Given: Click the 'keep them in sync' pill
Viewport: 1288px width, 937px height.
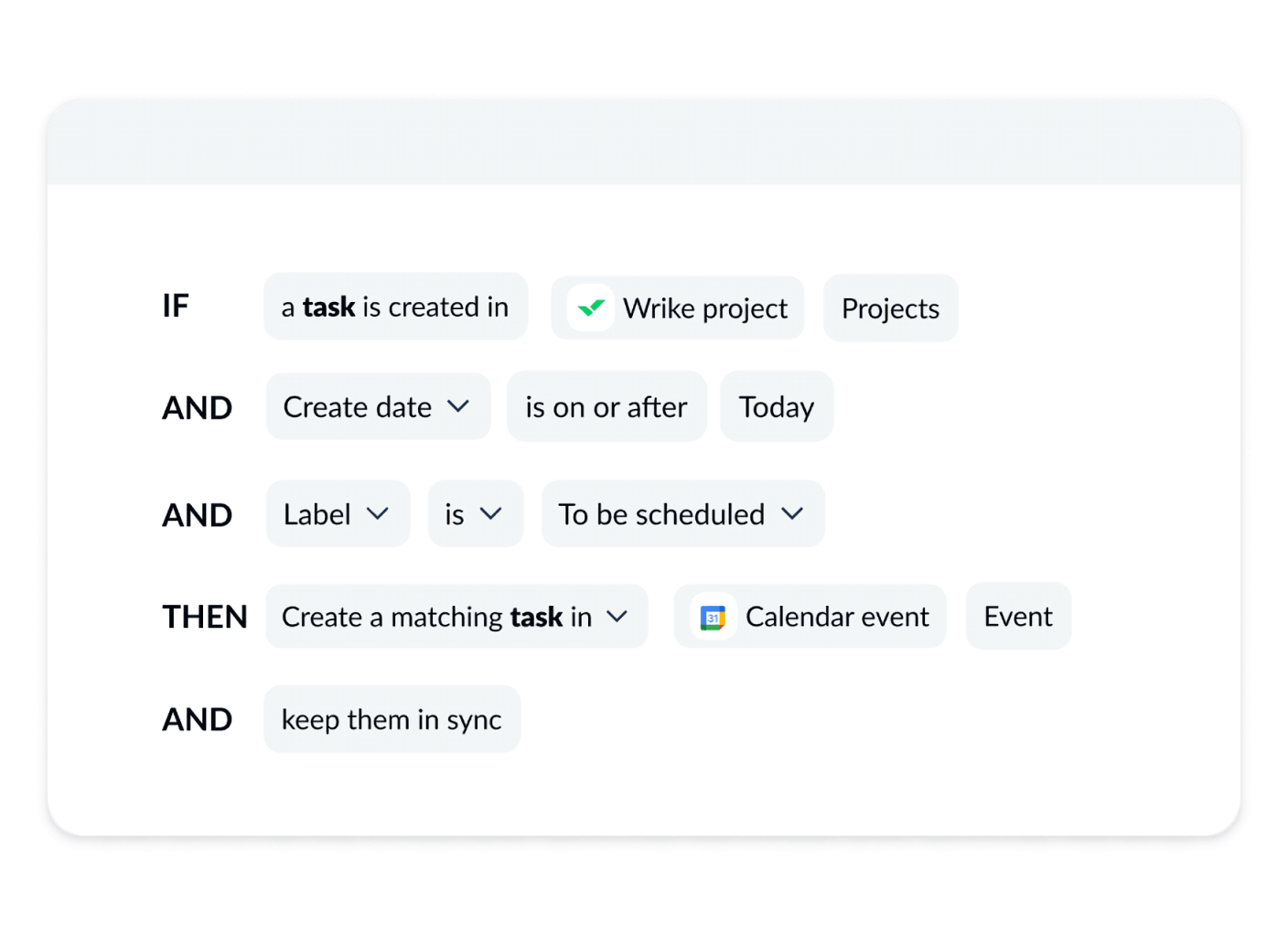Looking at the screenshot, I should [x=392, y=720].
